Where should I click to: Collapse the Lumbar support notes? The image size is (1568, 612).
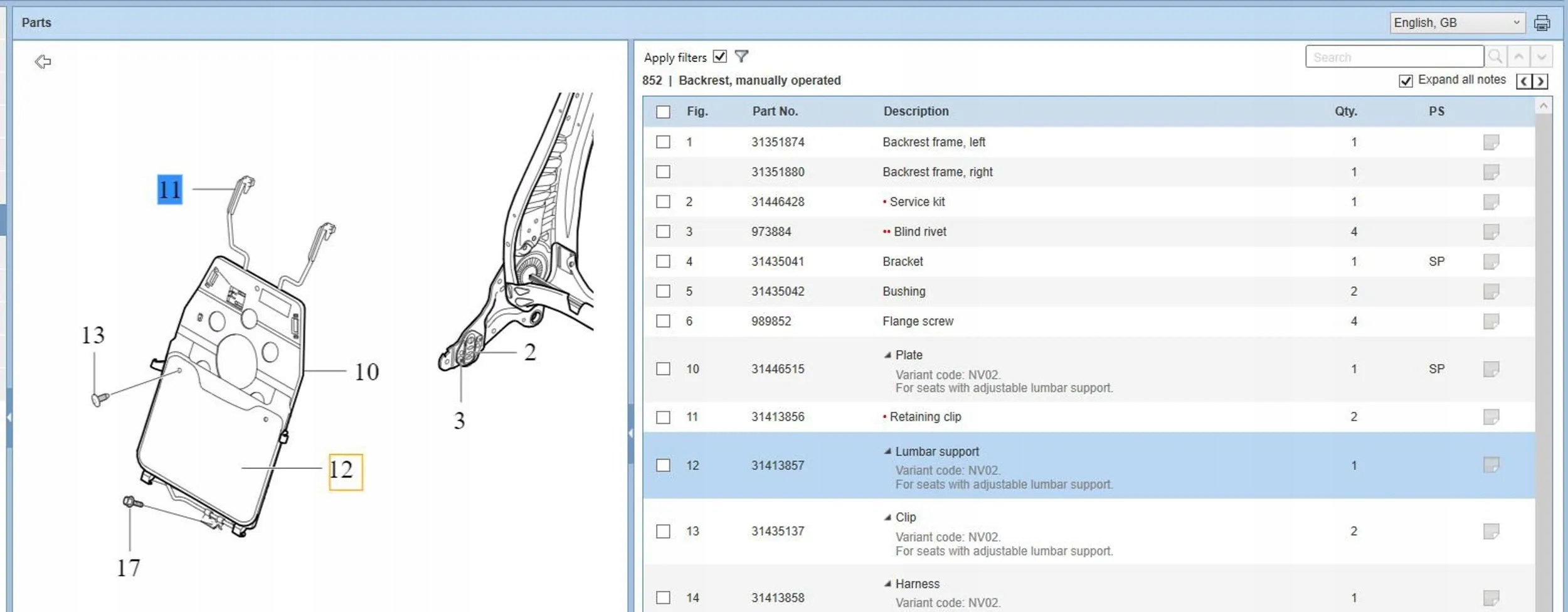tap(887, 451)
